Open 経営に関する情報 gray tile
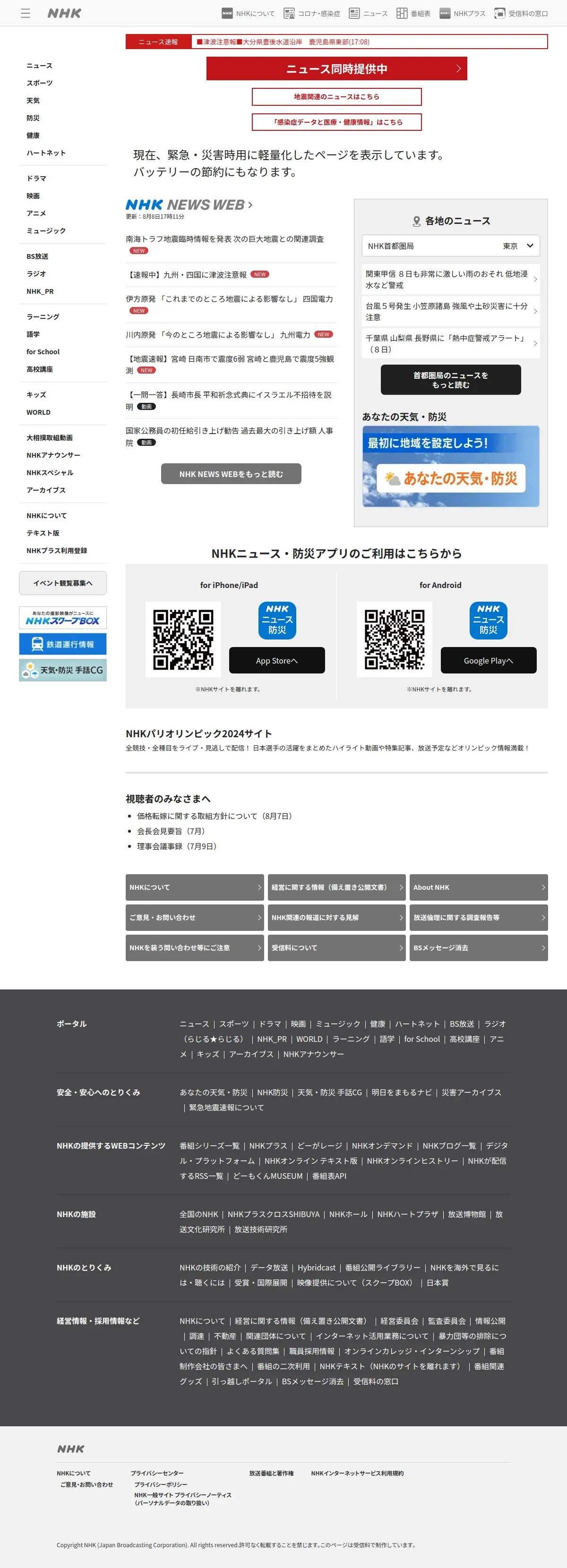 pos(337,887)
